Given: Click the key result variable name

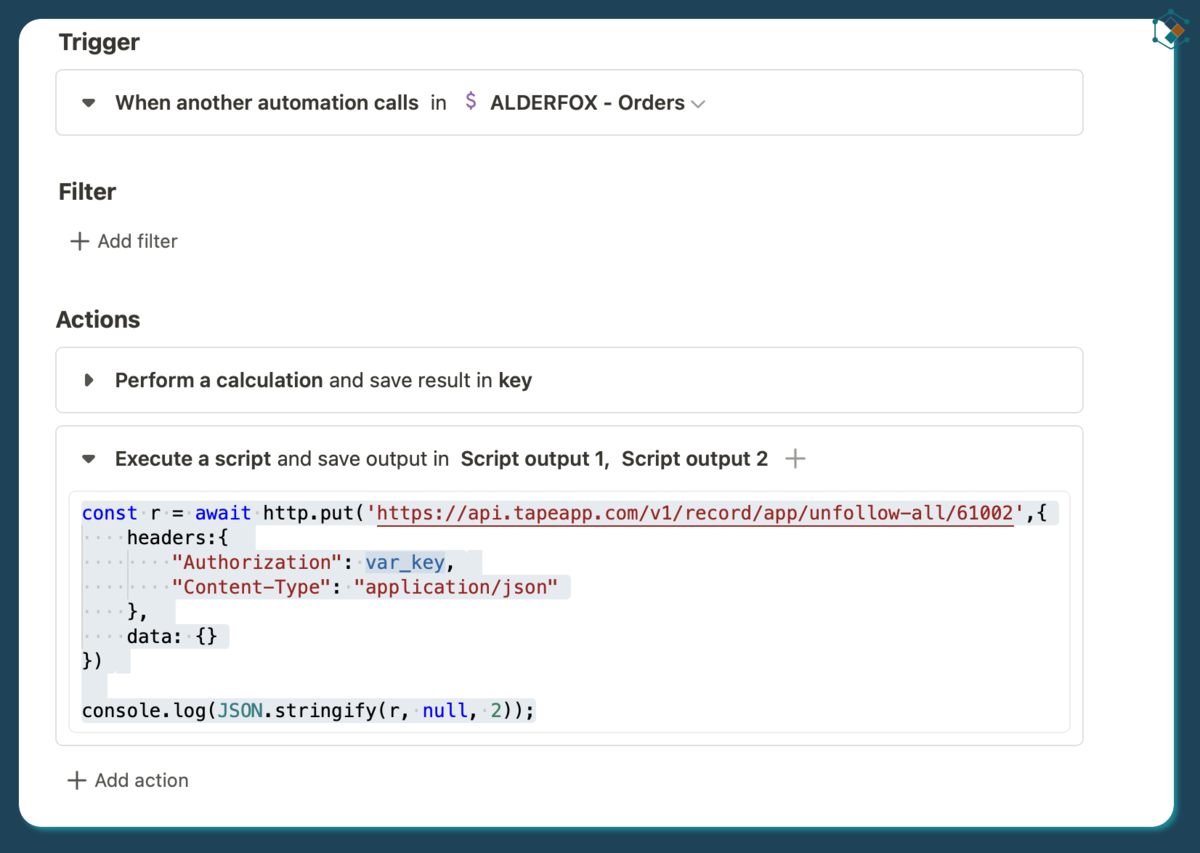Looking at the screenshot, I should tap(515, 380).
